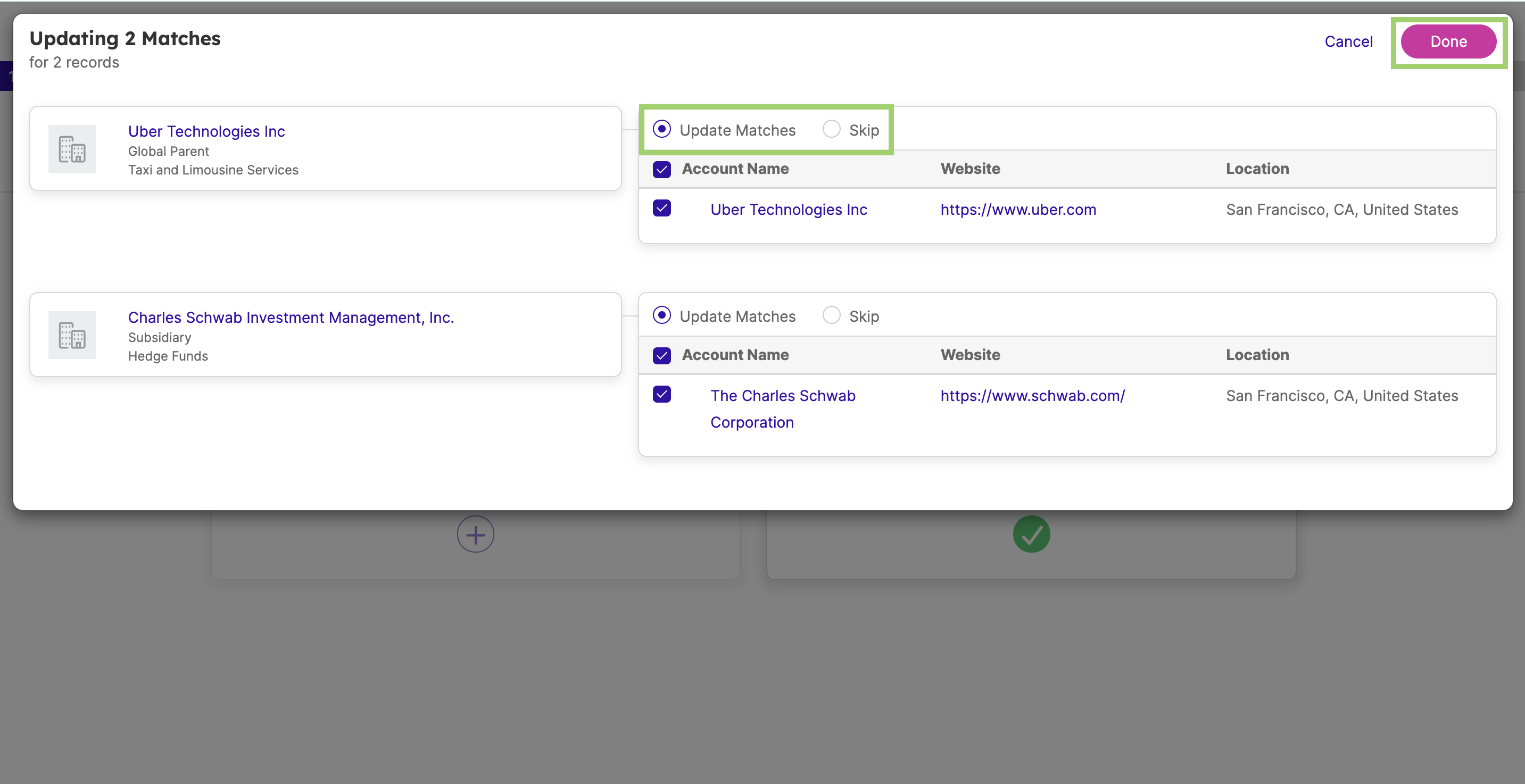
Task: Visit https://www.uber.com website link
Action: [x=1018, y=210]
